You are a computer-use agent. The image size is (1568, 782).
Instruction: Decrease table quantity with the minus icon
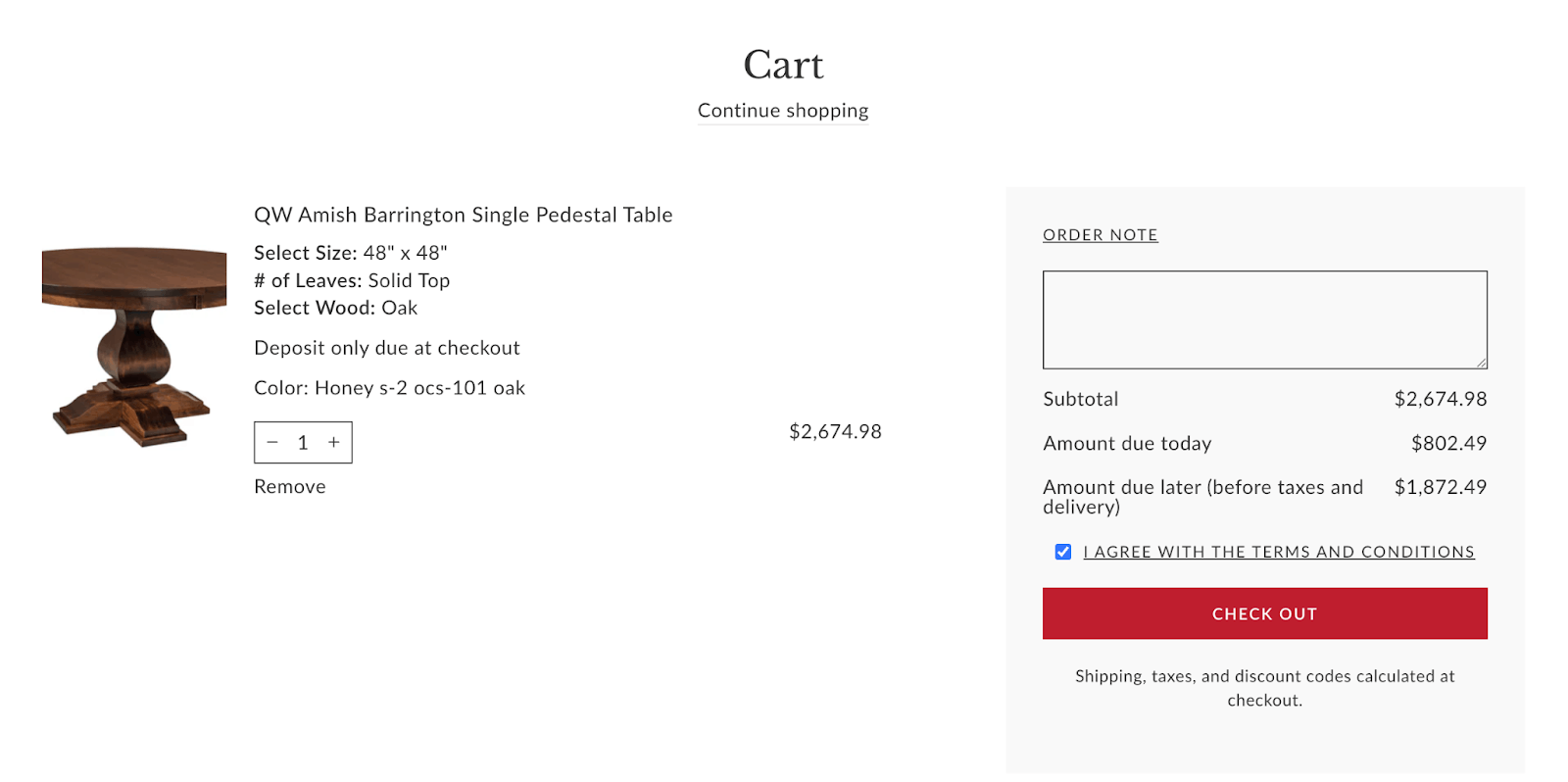272,443
